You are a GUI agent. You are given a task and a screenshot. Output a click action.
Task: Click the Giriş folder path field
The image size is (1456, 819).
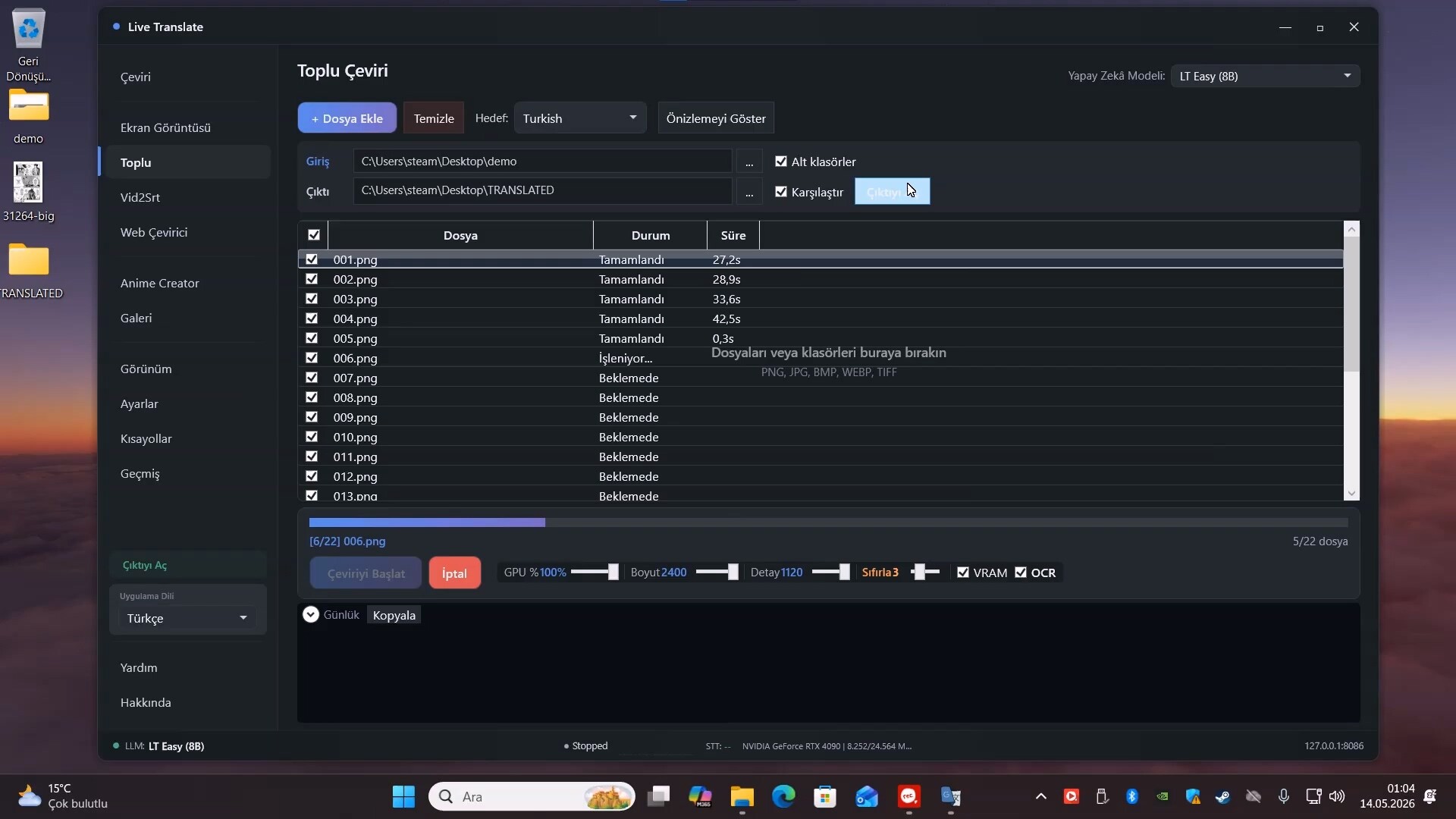[x=543, y=162]
